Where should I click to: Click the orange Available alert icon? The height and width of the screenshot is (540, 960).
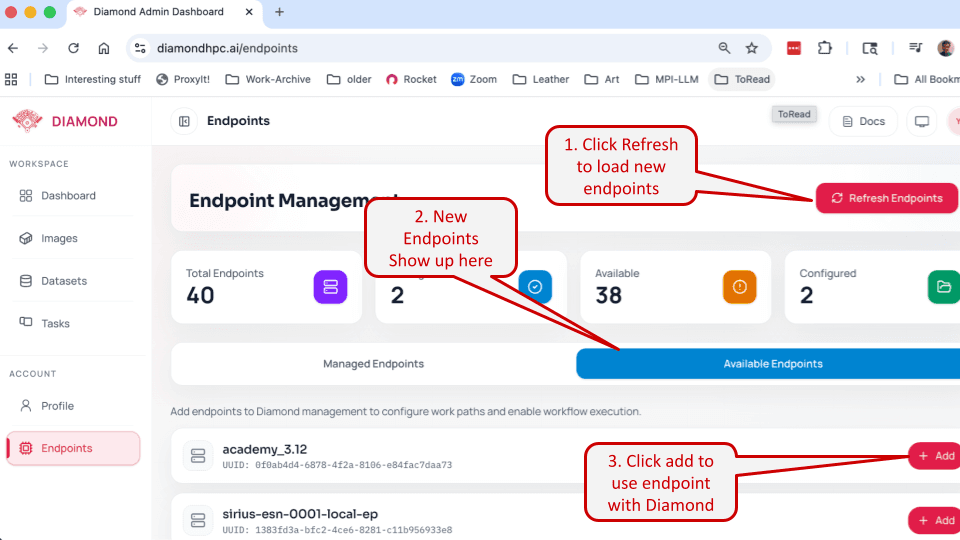coord(740,287)
